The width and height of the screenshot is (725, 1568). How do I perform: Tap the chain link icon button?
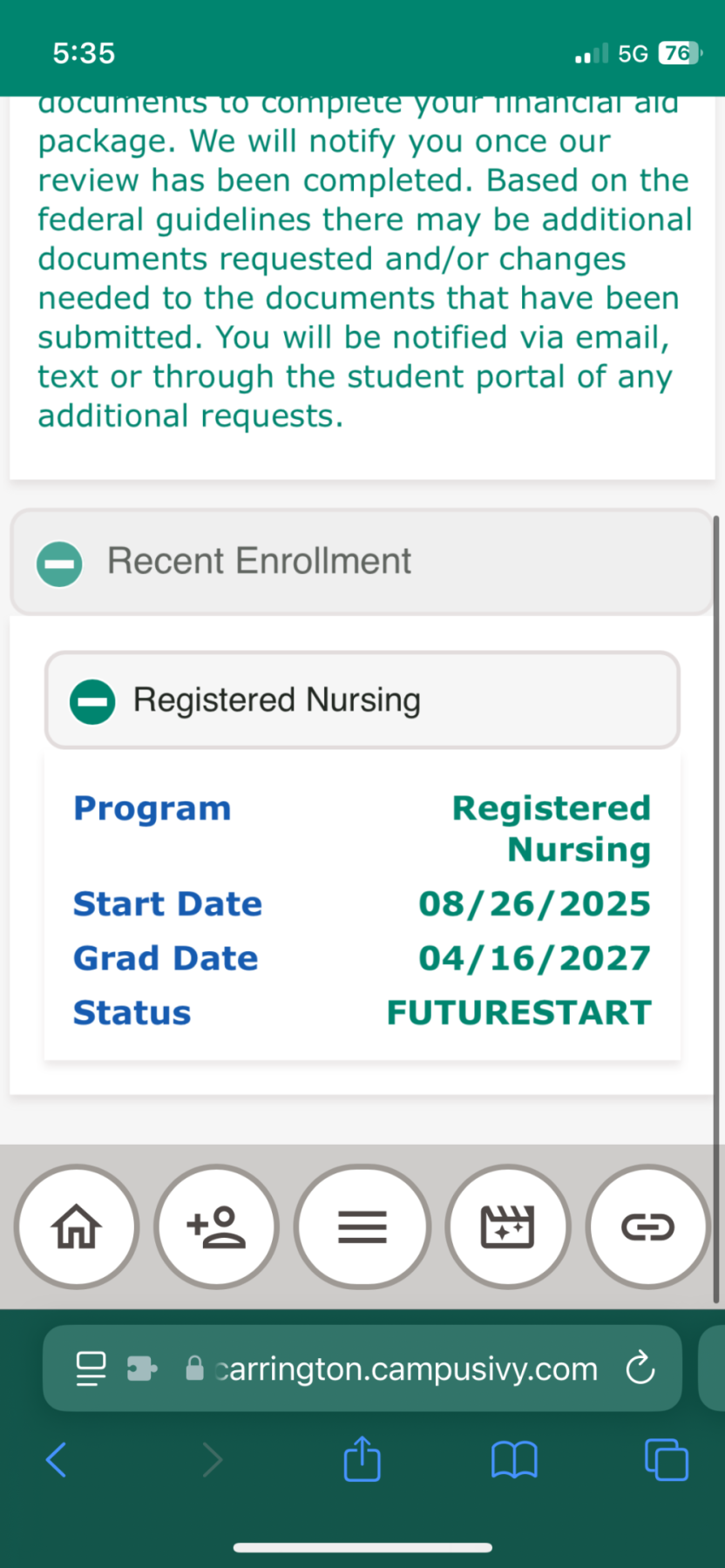click(647, 1227)
